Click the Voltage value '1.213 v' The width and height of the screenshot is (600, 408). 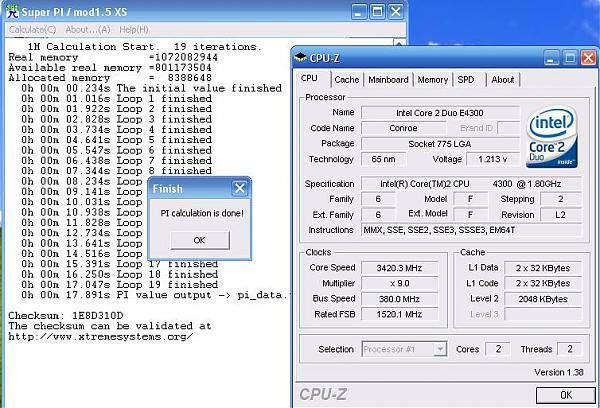point(493,159)
